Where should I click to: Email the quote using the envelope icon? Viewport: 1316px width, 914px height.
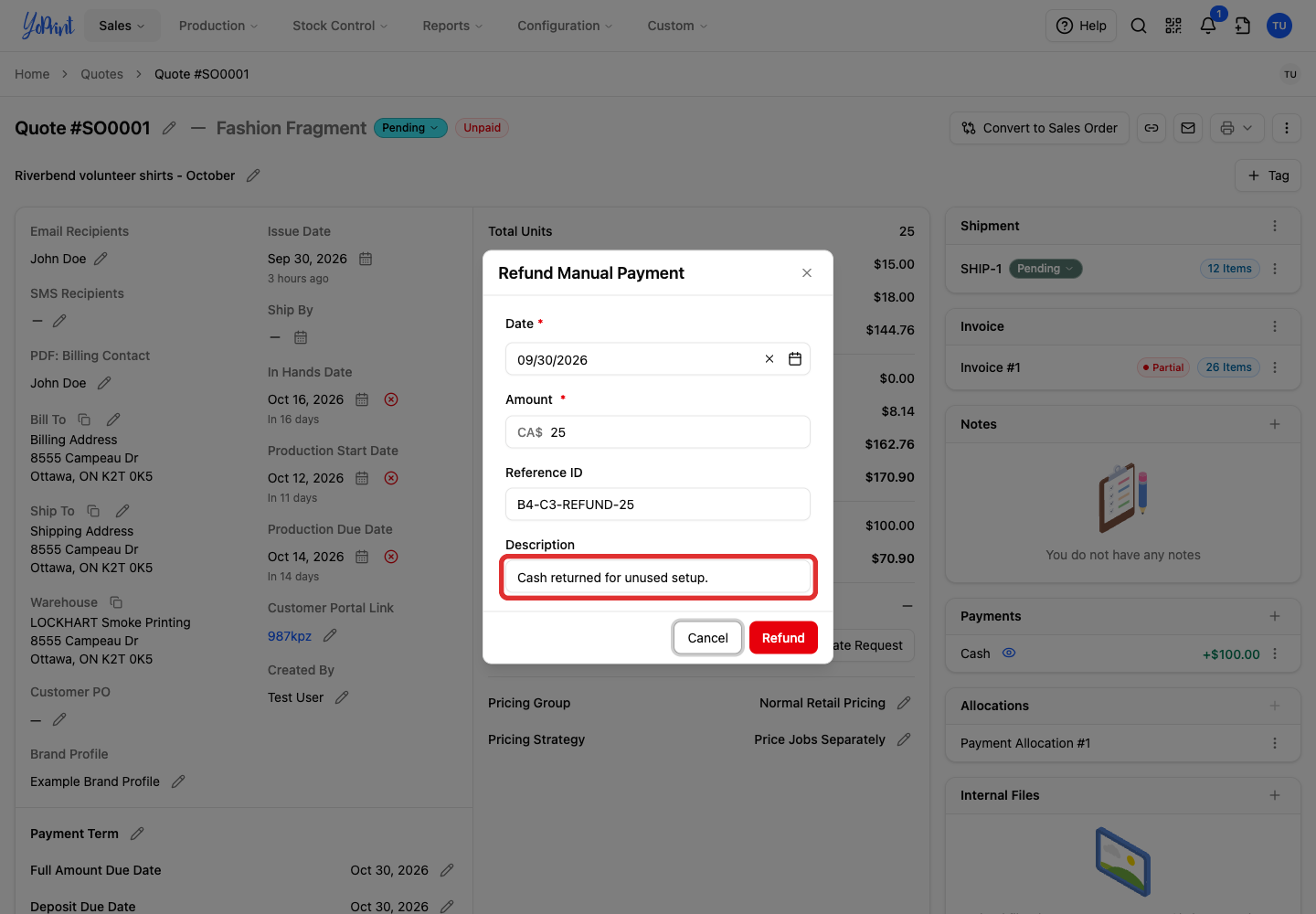(1188, 128)
